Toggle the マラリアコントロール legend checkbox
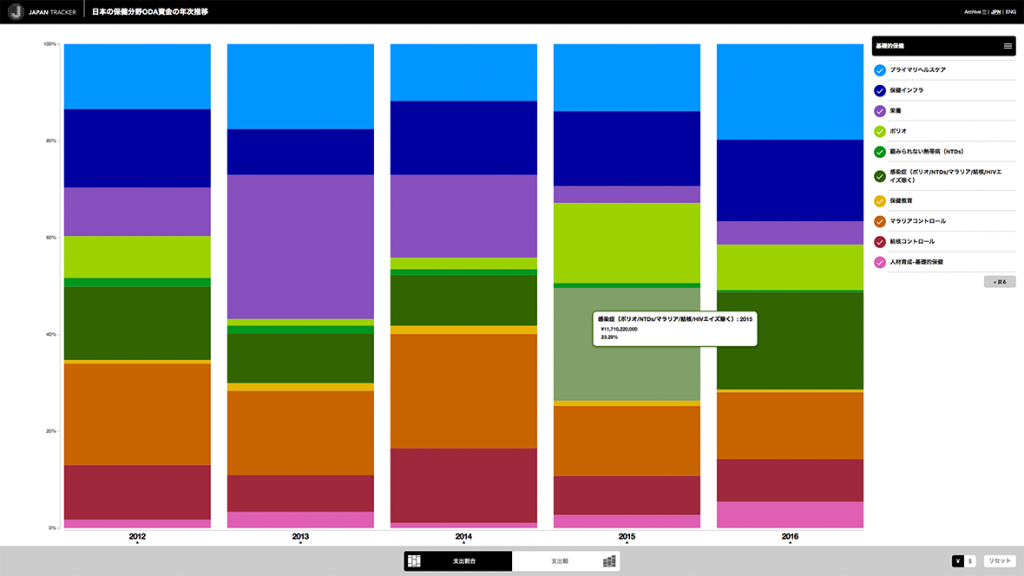 click(880, 221)
